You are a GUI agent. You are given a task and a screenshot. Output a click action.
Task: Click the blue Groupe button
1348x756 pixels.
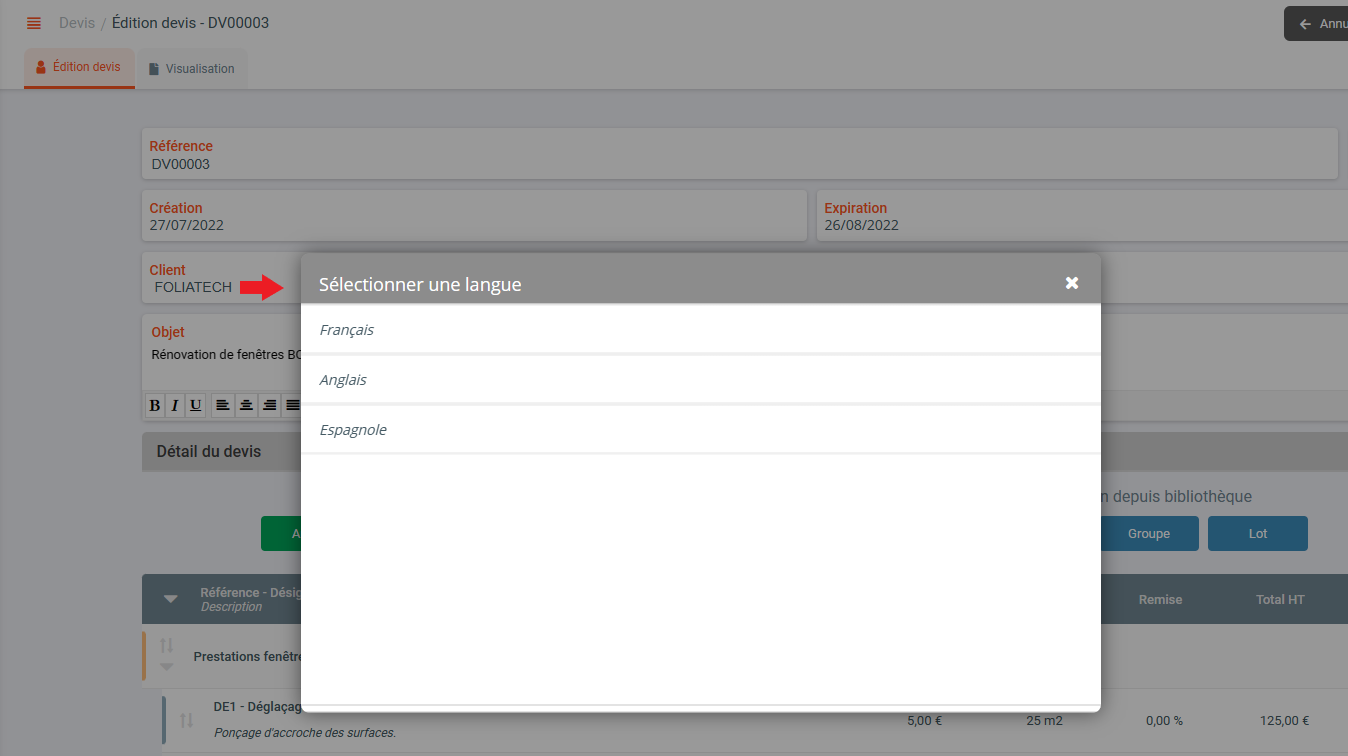pos(1148,534)
